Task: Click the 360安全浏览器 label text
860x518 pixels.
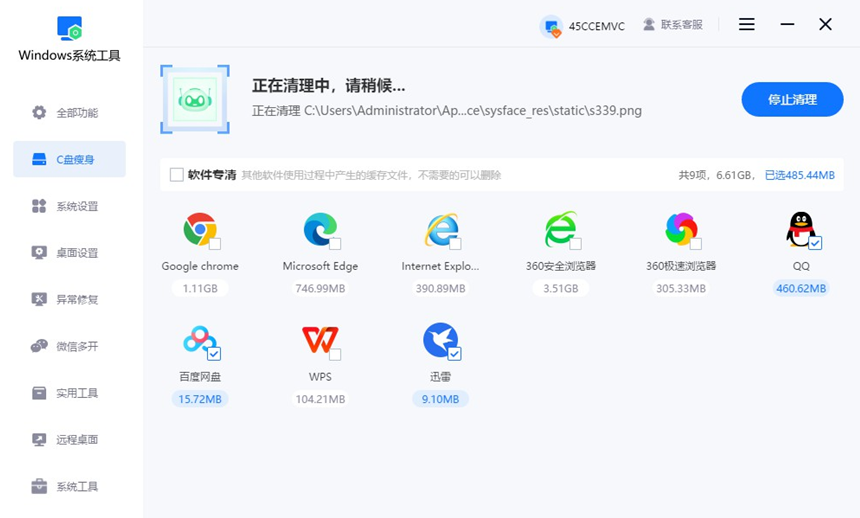Action: [x=561, y=266]
